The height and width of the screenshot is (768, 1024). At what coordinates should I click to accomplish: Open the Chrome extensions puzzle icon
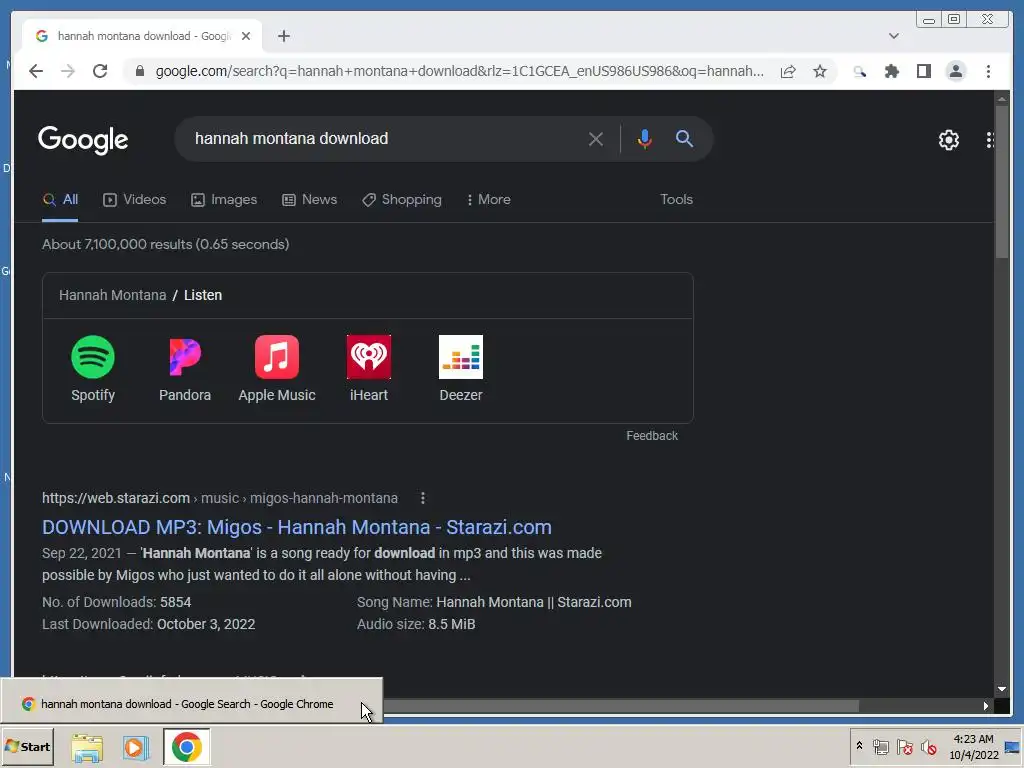891,71
